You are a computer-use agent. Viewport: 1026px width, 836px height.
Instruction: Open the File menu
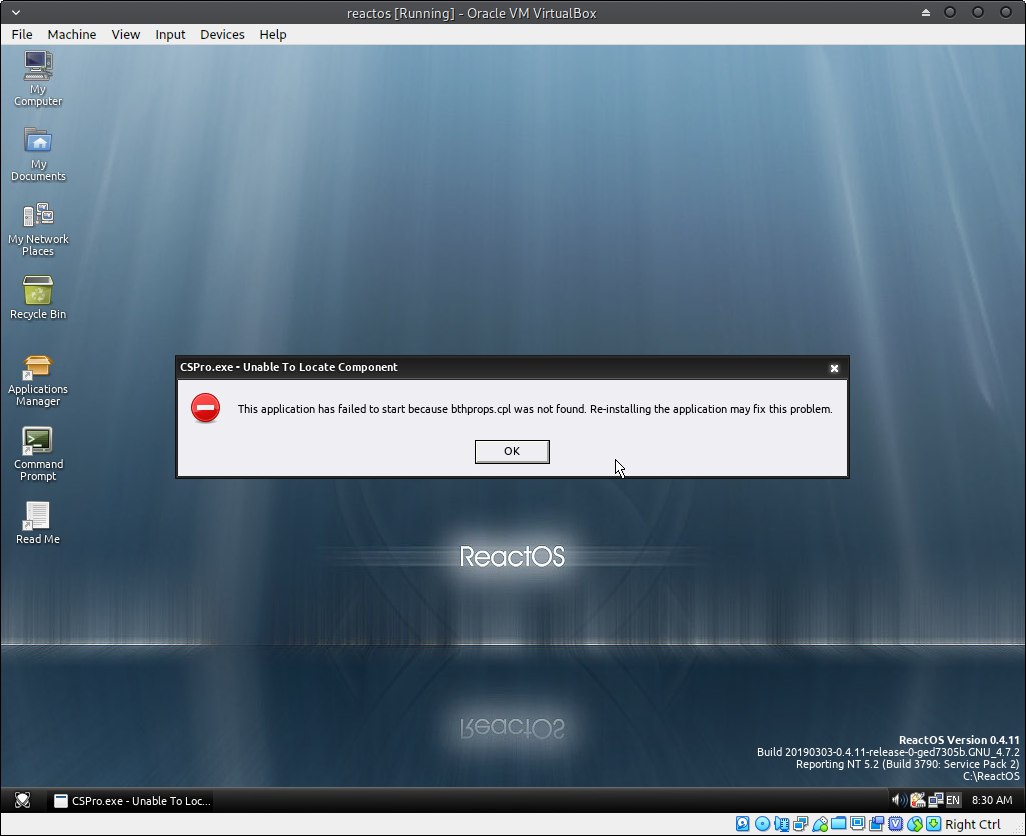click(22, 34)
